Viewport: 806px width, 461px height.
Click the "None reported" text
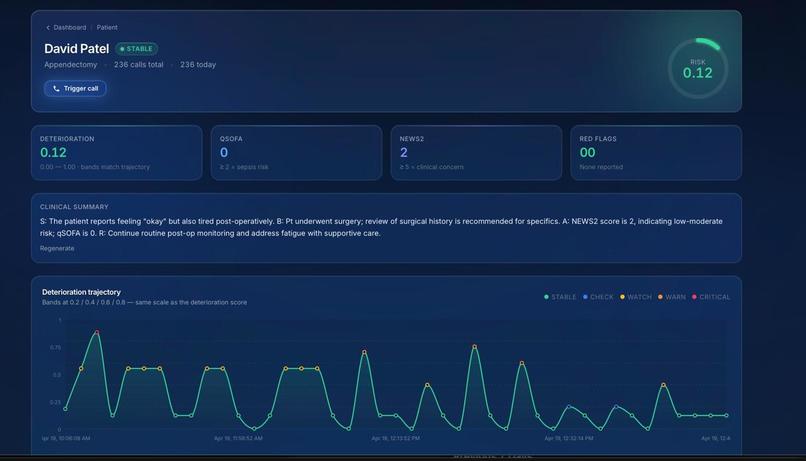(x=601, y=167)
